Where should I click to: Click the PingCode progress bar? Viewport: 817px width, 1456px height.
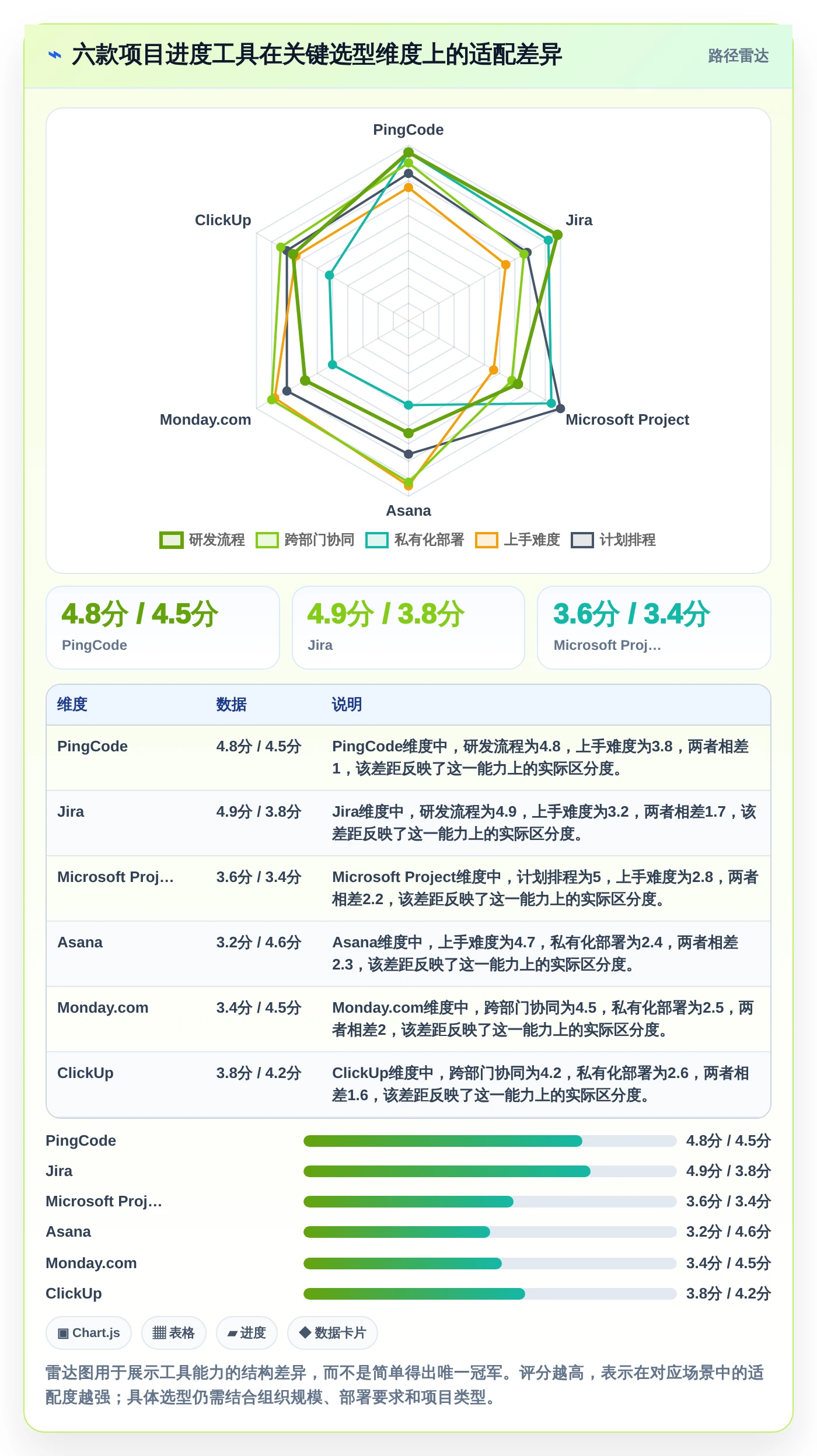490,1141
